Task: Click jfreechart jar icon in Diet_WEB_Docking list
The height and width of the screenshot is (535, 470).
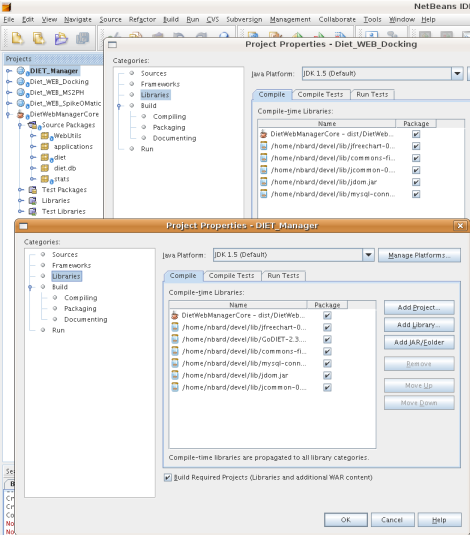Action: click(x=264, y=146)
